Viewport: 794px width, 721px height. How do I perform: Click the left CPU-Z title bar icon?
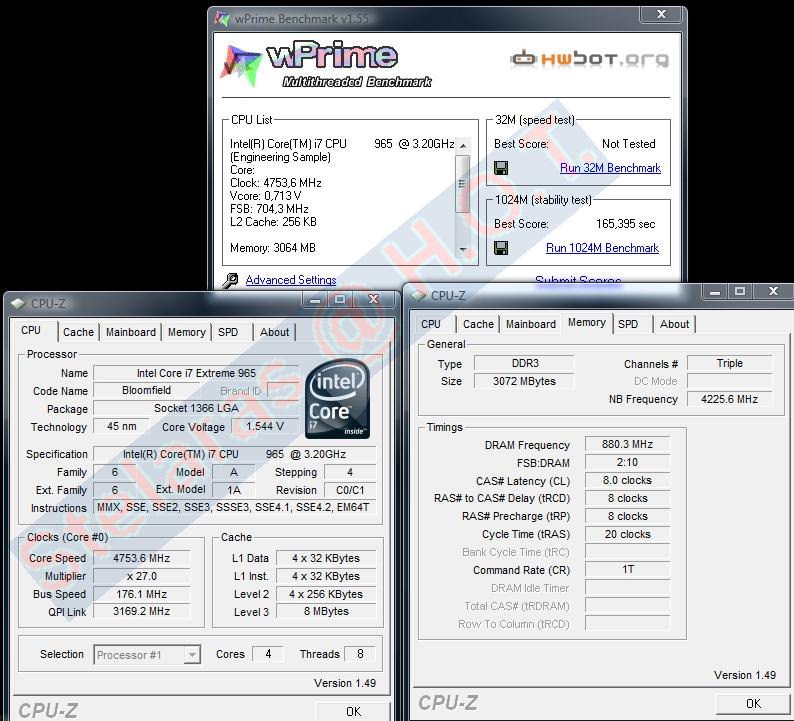(18, 303)
